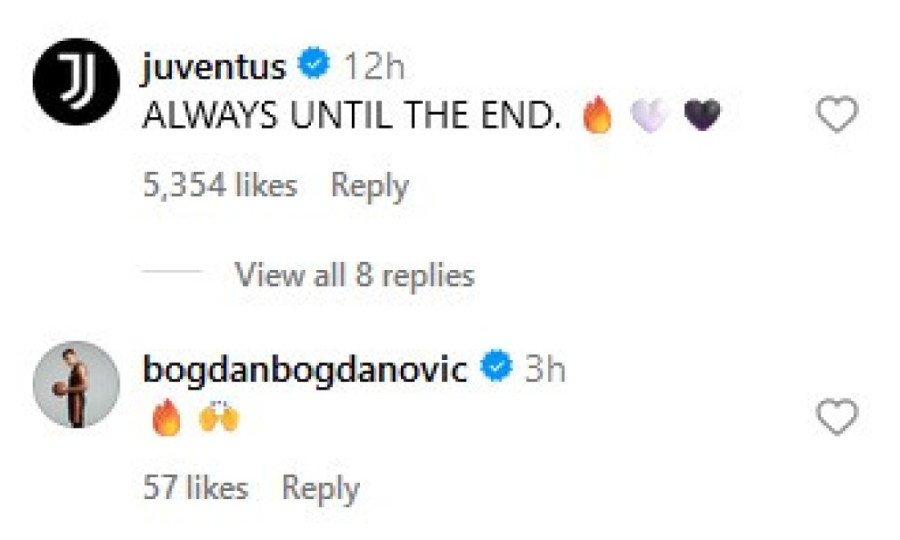Reply to the juventus comment

[x=370, y=186]
